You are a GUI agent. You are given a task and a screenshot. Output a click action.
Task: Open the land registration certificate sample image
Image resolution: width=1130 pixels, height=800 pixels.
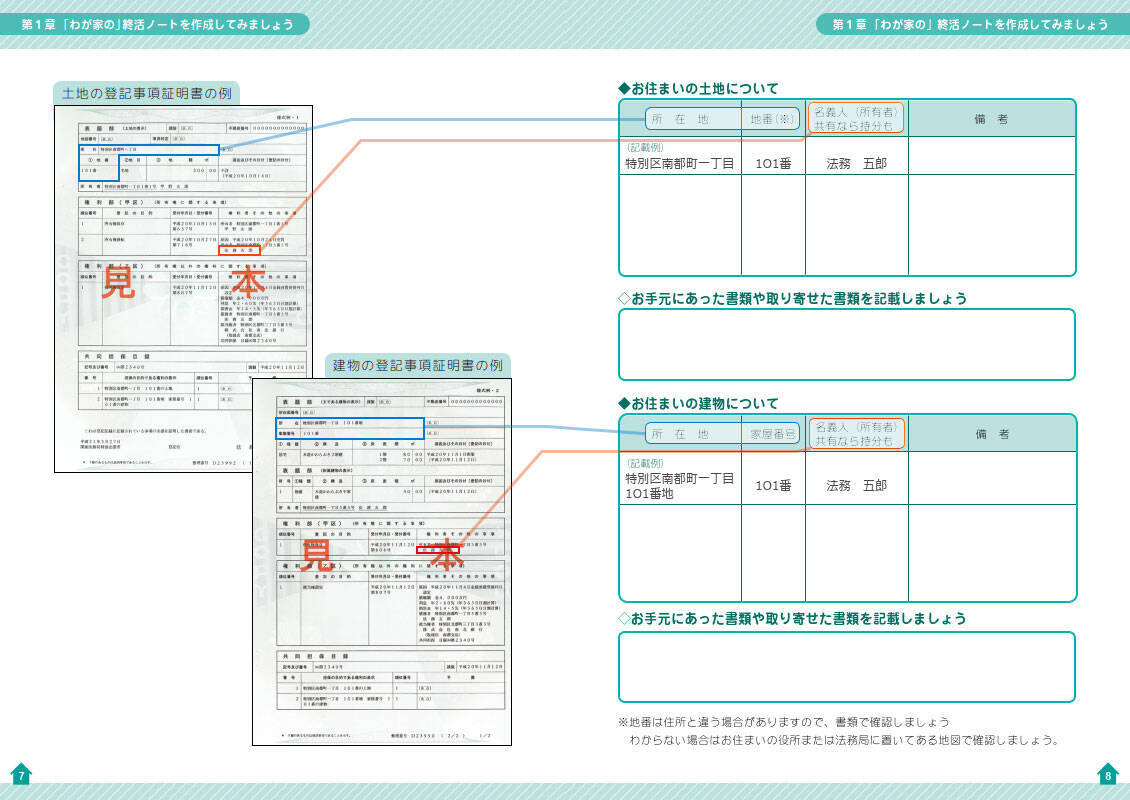[x=183, y=288]
